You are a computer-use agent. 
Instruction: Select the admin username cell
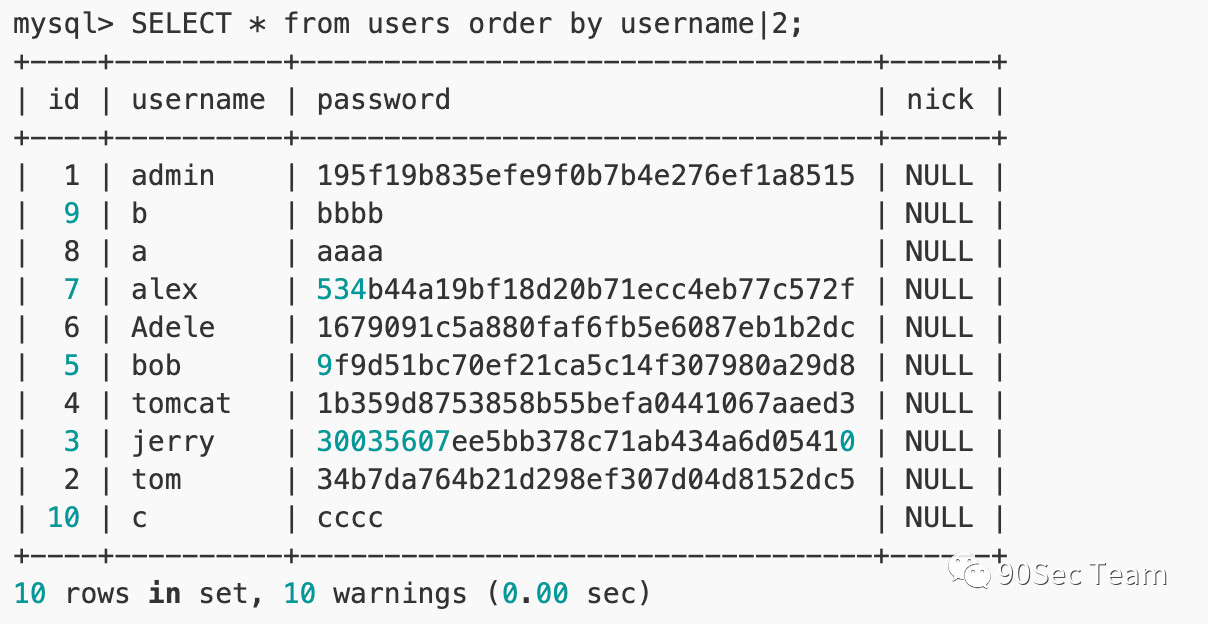tap(173, 176)
